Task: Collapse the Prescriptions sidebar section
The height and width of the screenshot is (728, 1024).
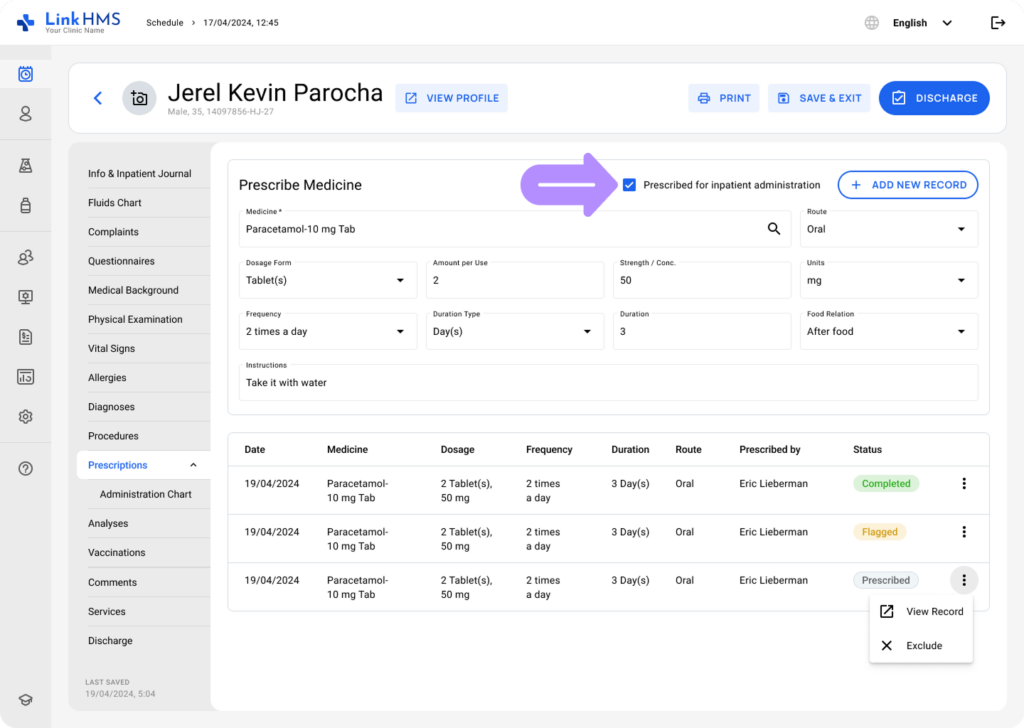Action: click(193, 465)
